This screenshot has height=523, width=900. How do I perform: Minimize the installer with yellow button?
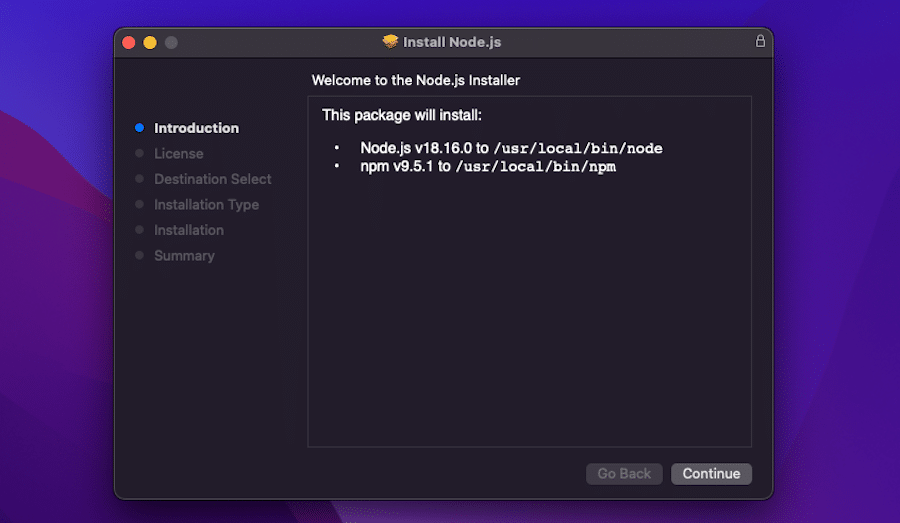[x=150, y=42]
